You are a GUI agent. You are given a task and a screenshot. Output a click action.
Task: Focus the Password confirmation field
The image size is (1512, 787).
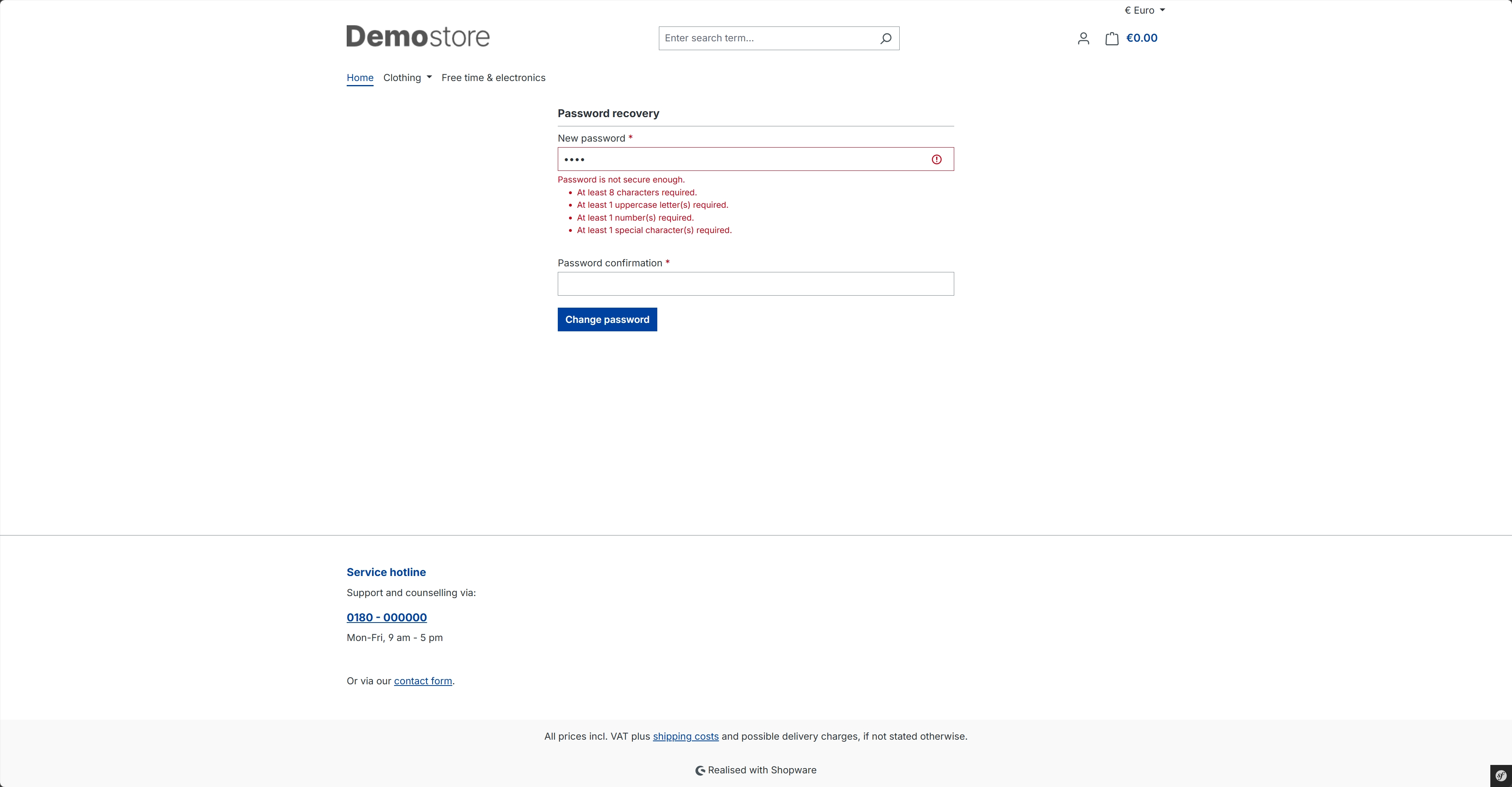coord(756,284)
